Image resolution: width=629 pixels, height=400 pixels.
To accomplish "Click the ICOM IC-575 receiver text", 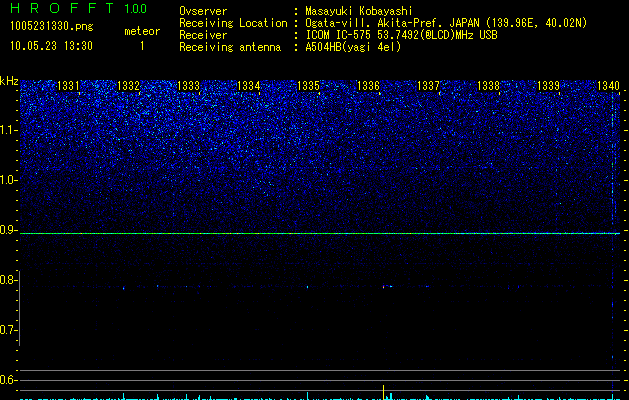I will pyautogui.click(x=401, y=35).
